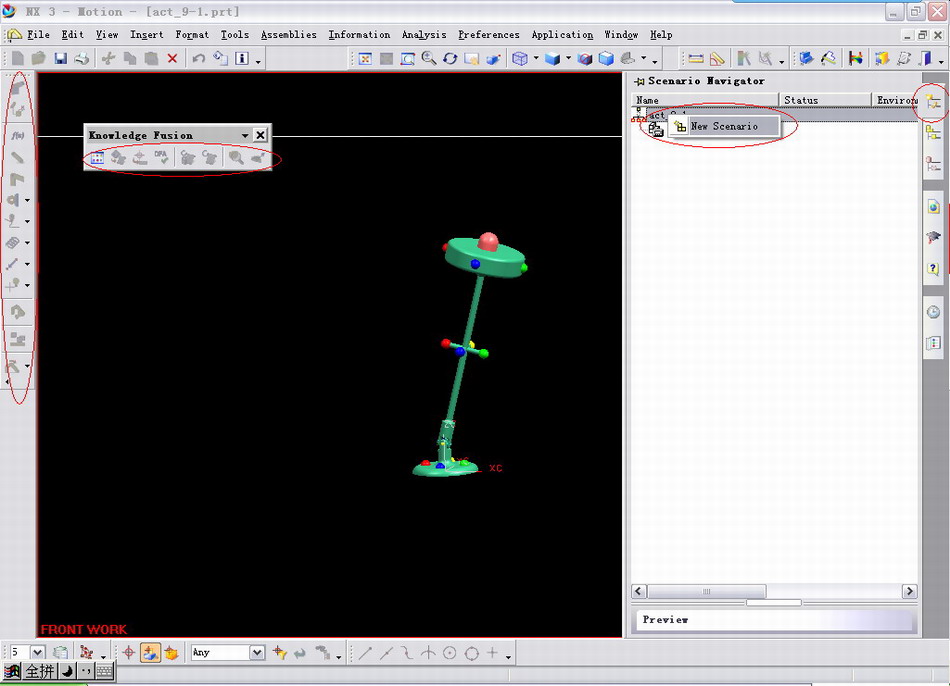Click the Open folder icon
950x686 pixels.
click(39, 58)
